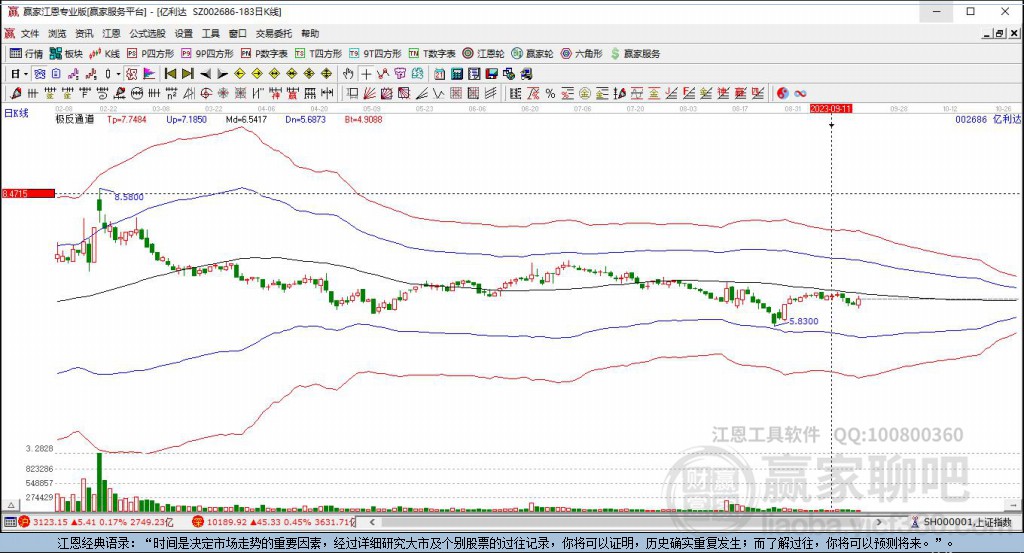Open 赢家服务 with the dollar icon

pos(635,54)
